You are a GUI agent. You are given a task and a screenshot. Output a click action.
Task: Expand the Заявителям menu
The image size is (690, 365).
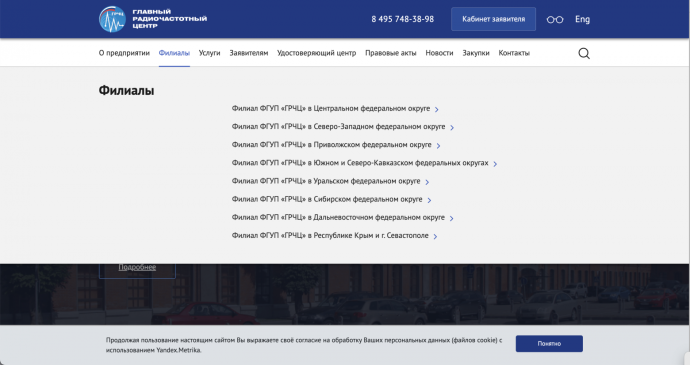click(x=249, y=53)
